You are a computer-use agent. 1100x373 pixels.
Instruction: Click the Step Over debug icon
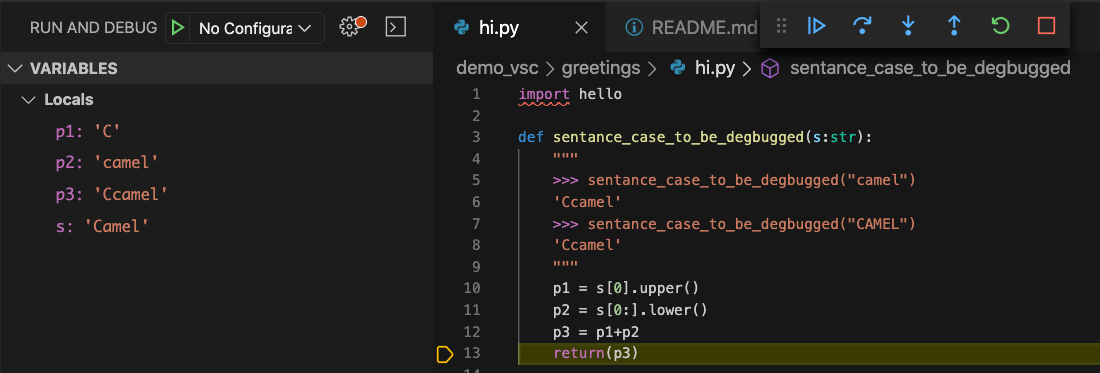[862, 26]
